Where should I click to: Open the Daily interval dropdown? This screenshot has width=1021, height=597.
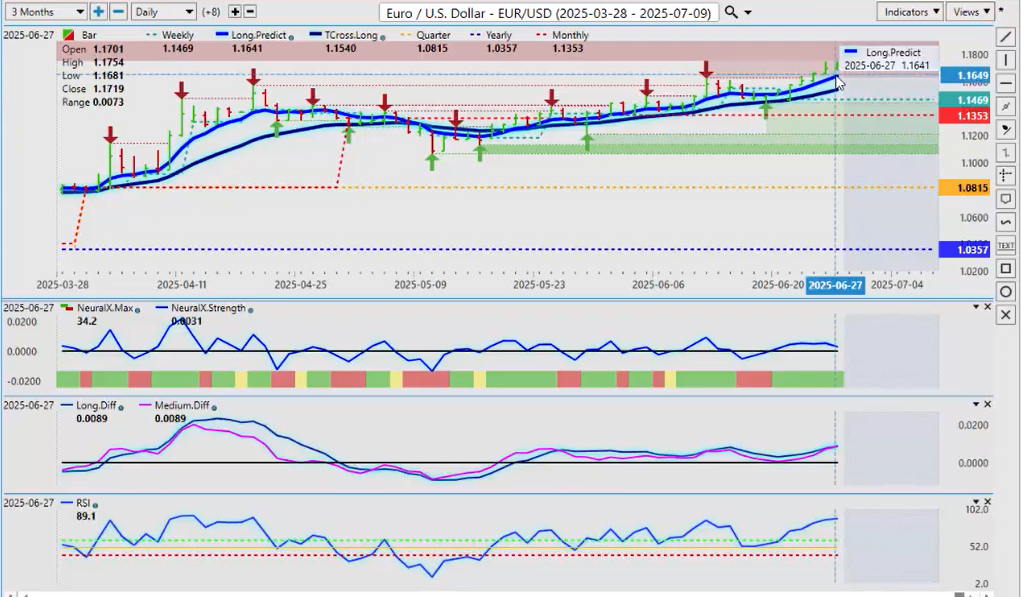tap(163, 12)
